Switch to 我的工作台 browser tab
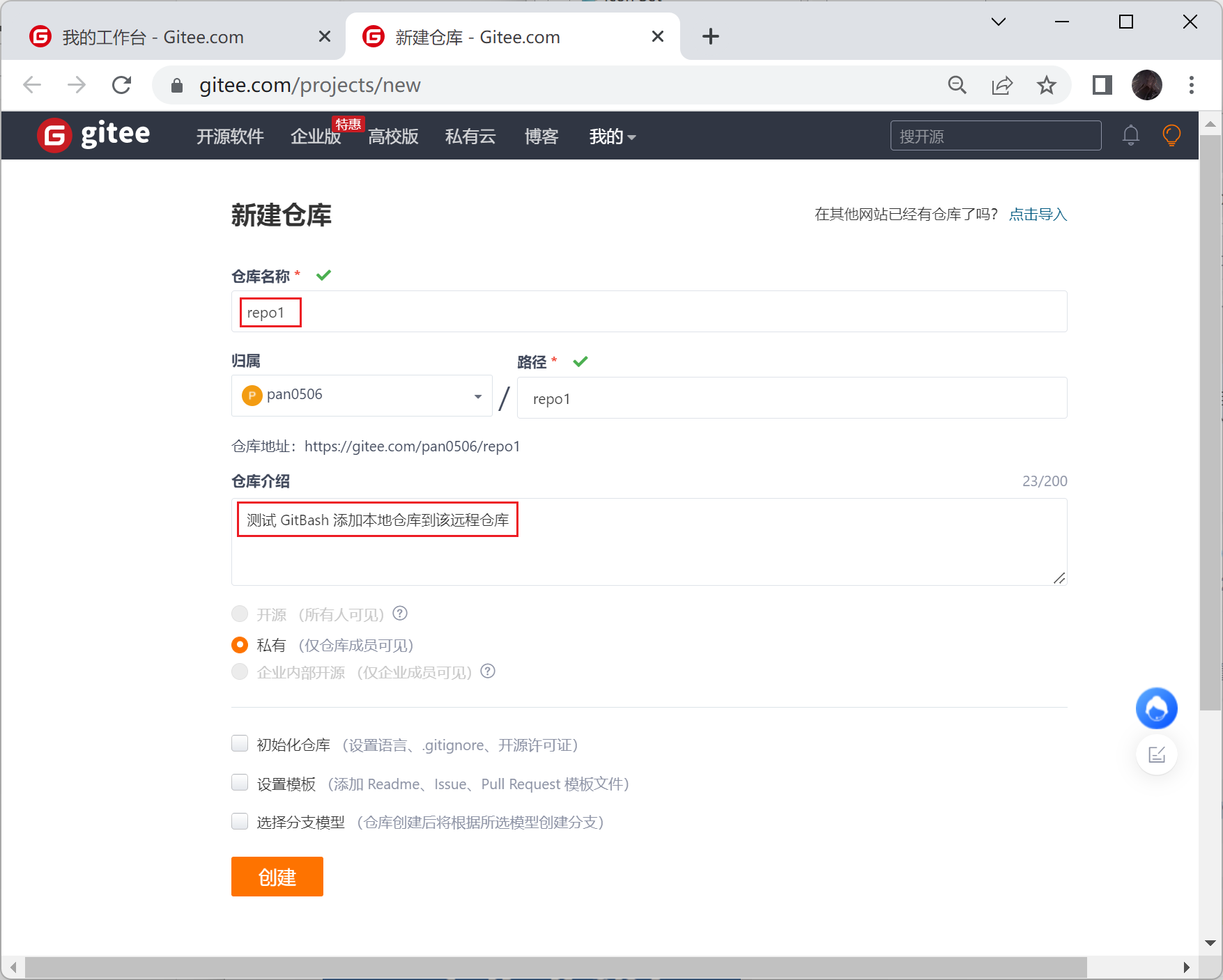The image size is (1223, 980). click(x=153, y=37)
